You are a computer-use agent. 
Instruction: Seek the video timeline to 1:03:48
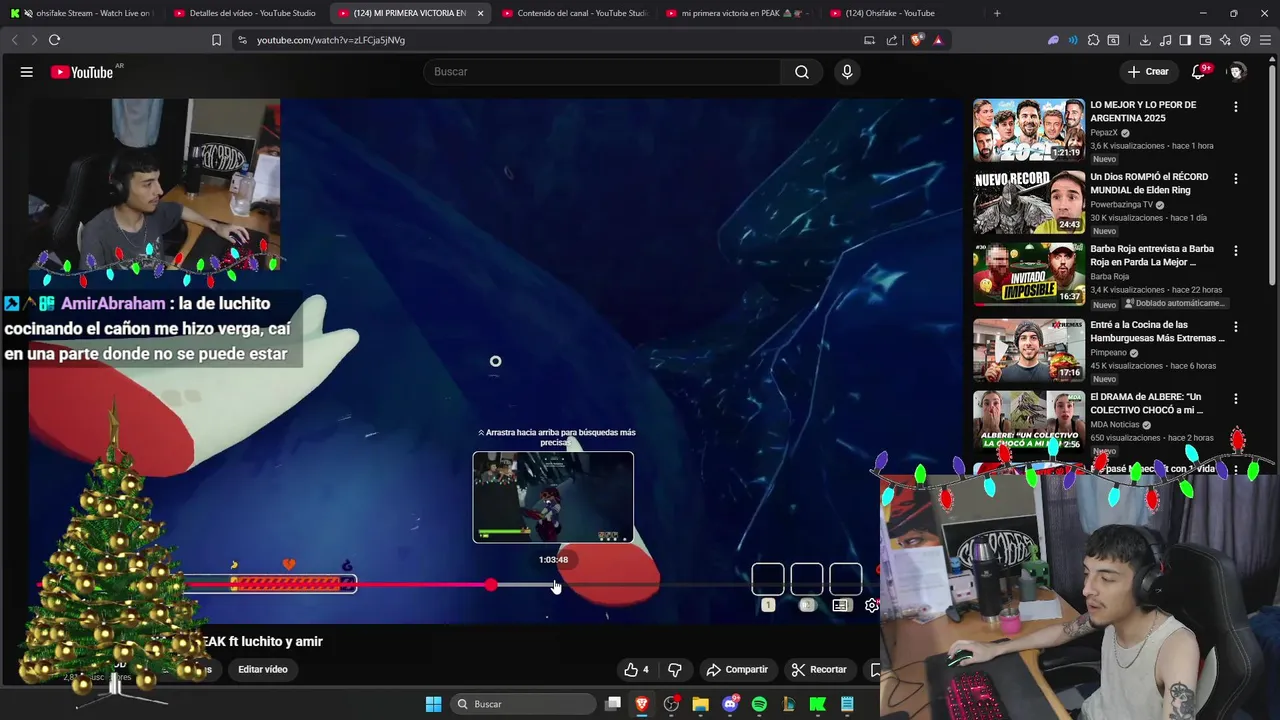pyautogui.click(x=554, y=585)
